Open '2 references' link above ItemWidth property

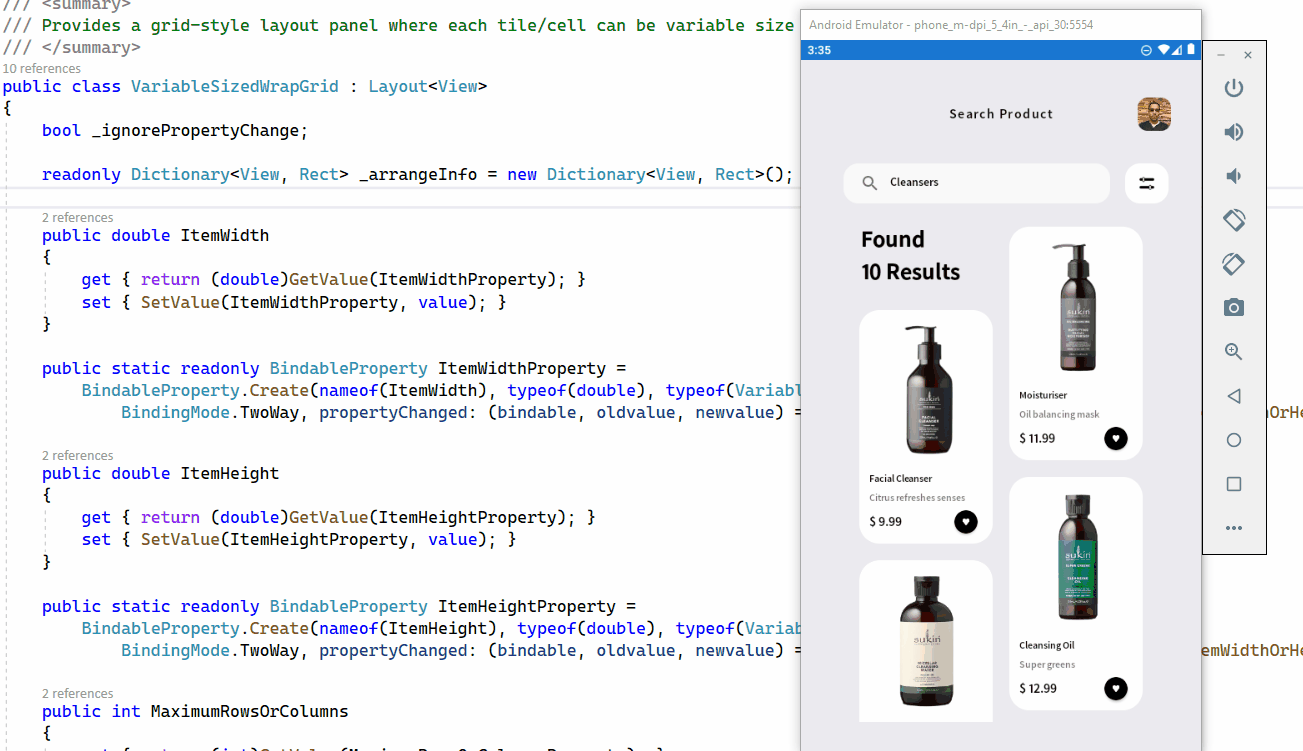coord(78,217)
